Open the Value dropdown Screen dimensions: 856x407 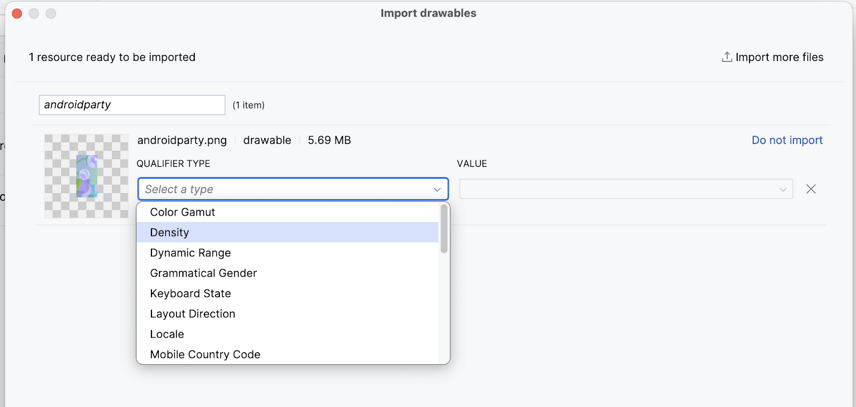[625, 189]
